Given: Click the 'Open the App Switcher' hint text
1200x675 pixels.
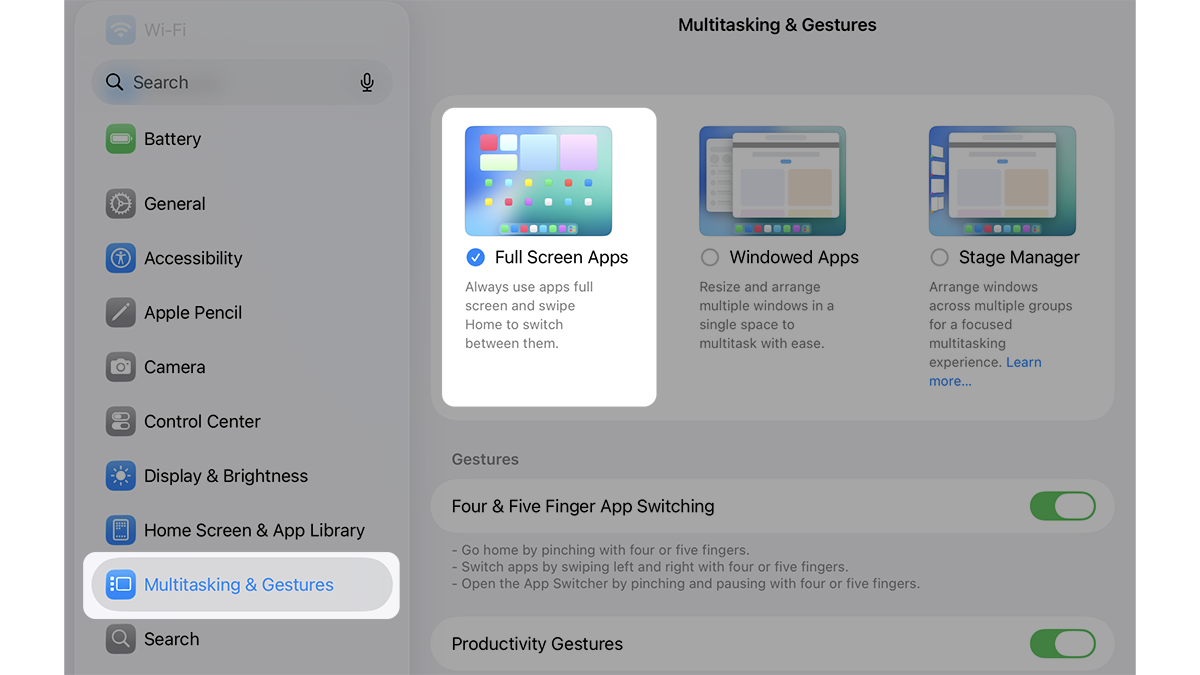Looking at the screenshot, I should (x=686, y=583).
